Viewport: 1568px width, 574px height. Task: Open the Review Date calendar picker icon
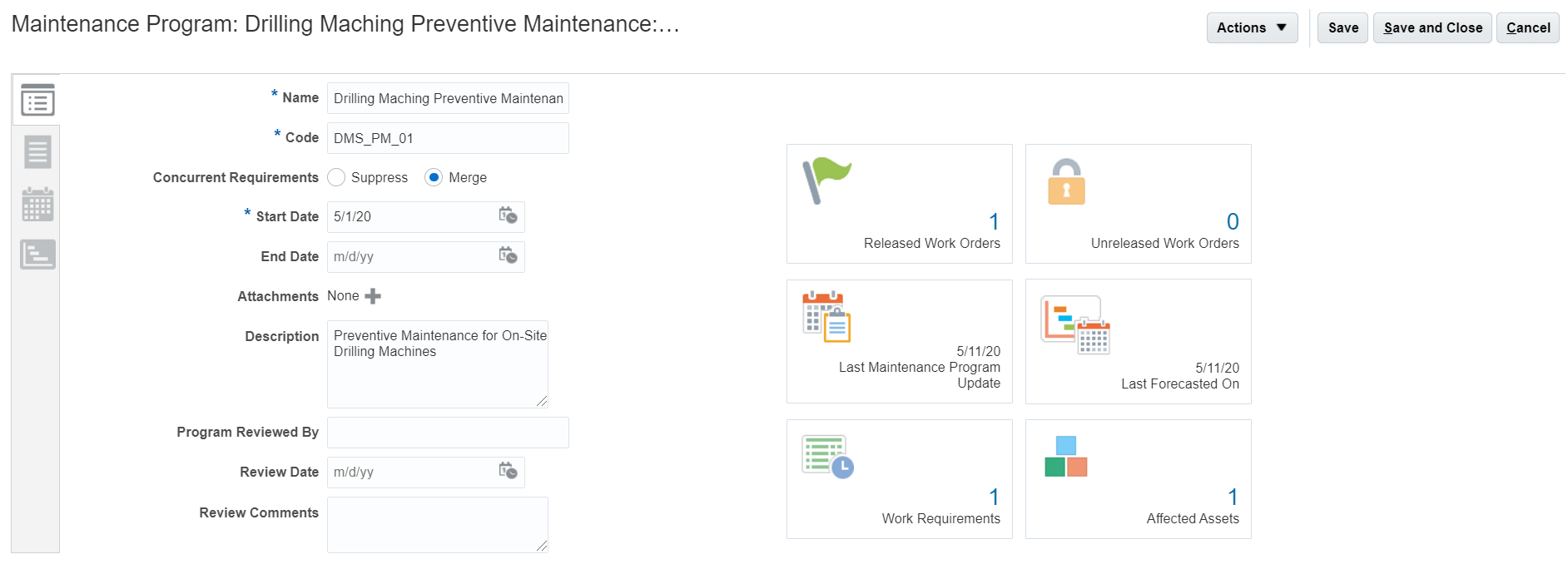click(508, 472)
